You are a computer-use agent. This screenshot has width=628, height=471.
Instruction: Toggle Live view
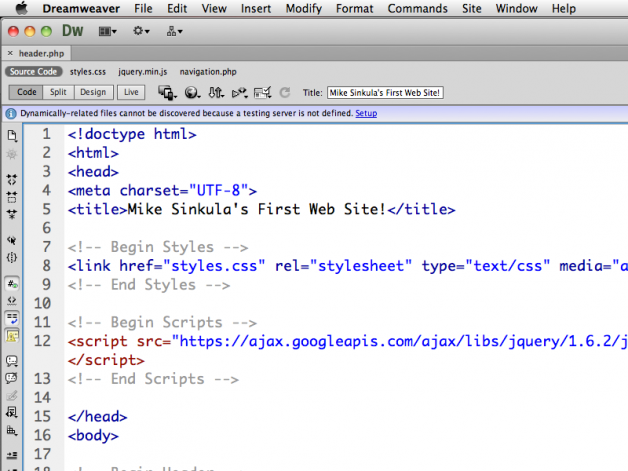tap(131, 92)
